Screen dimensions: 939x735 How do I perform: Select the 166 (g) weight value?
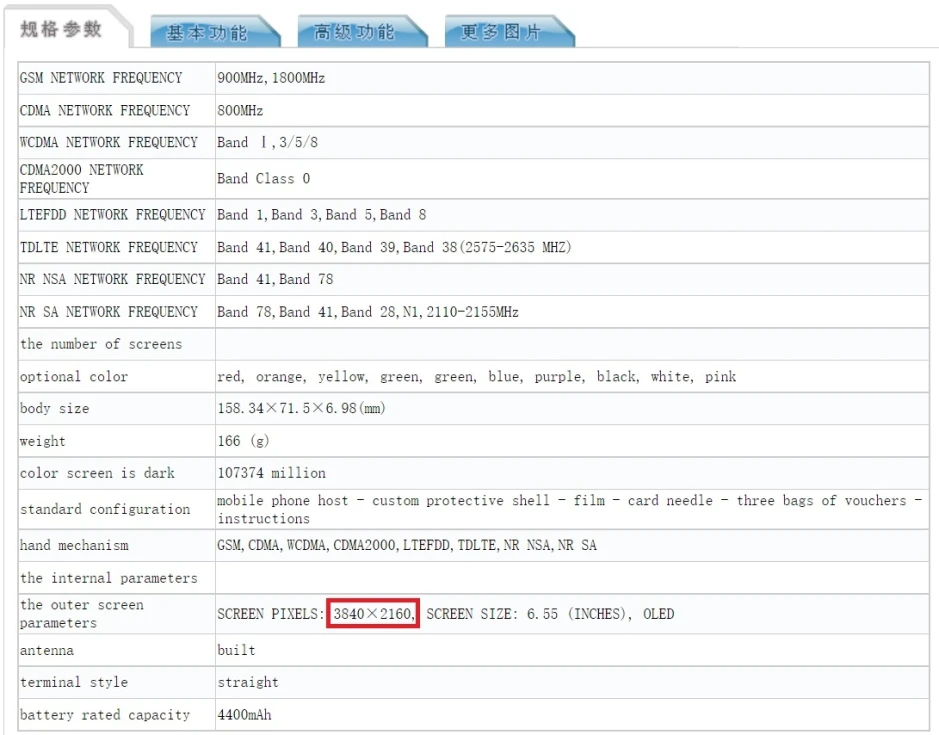[x=243, y=441]
